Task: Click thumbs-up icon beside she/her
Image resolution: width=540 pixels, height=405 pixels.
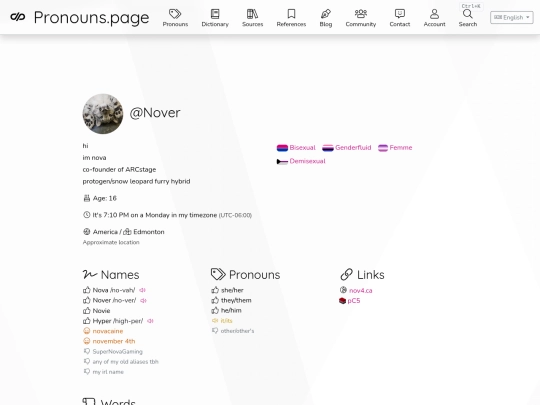Action: 215,290
